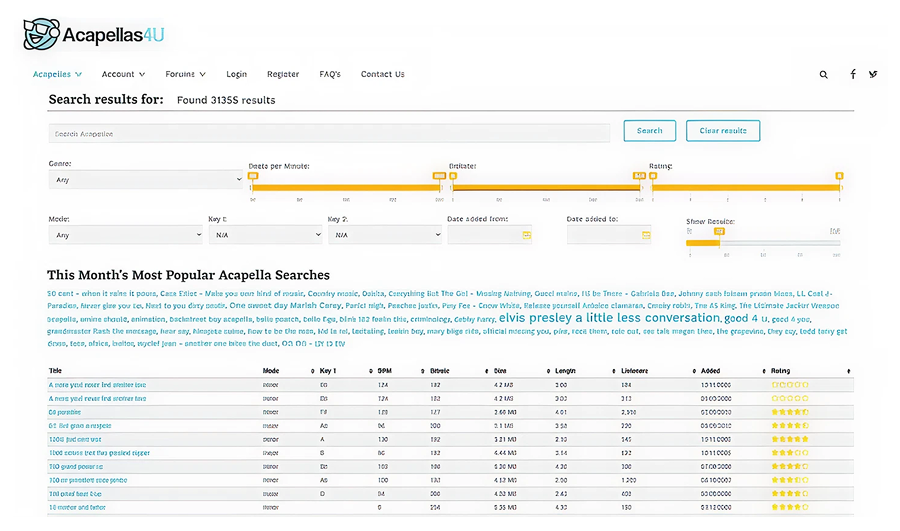Open the FAQ's page
The image size is (900, 531).
pos(330,74)
